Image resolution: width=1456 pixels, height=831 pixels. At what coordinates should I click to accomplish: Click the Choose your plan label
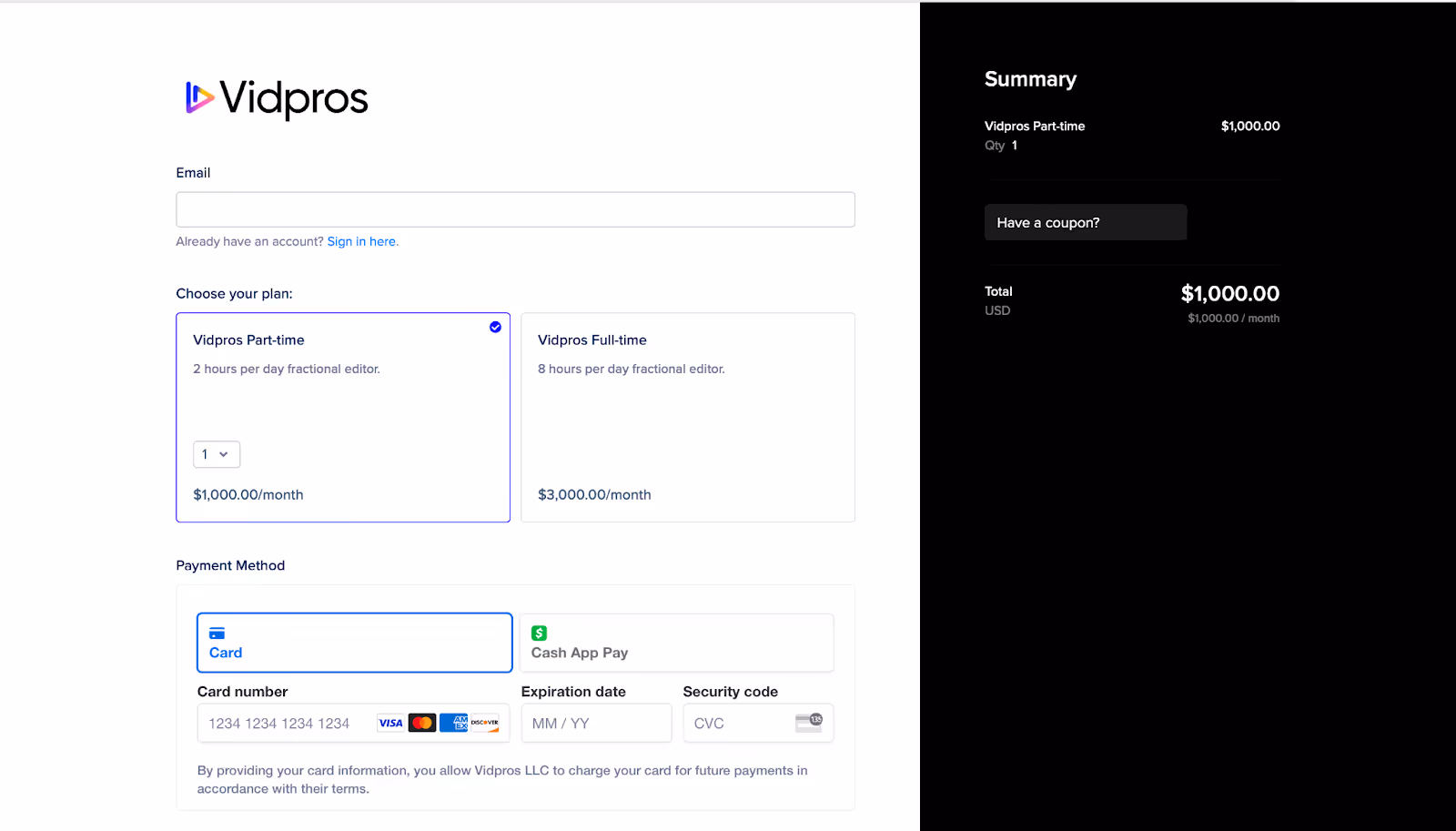pos(235,293)
